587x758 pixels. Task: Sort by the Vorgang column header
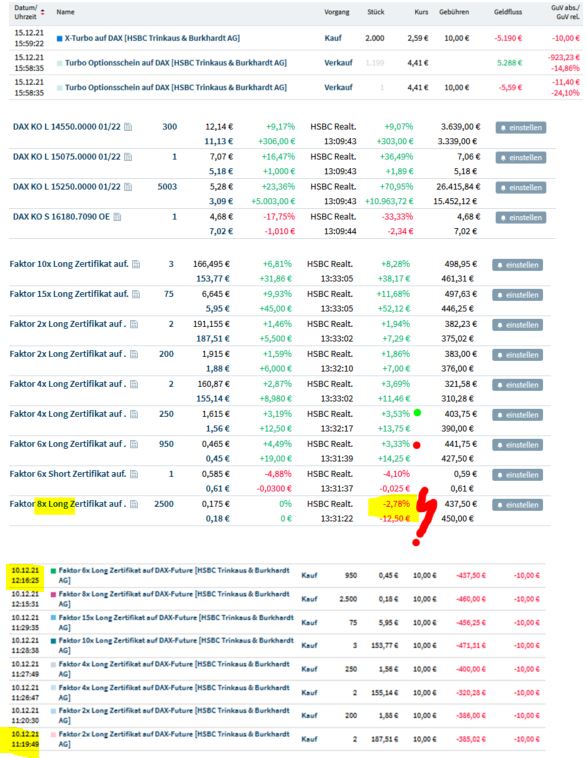click(x=337, y=12)
